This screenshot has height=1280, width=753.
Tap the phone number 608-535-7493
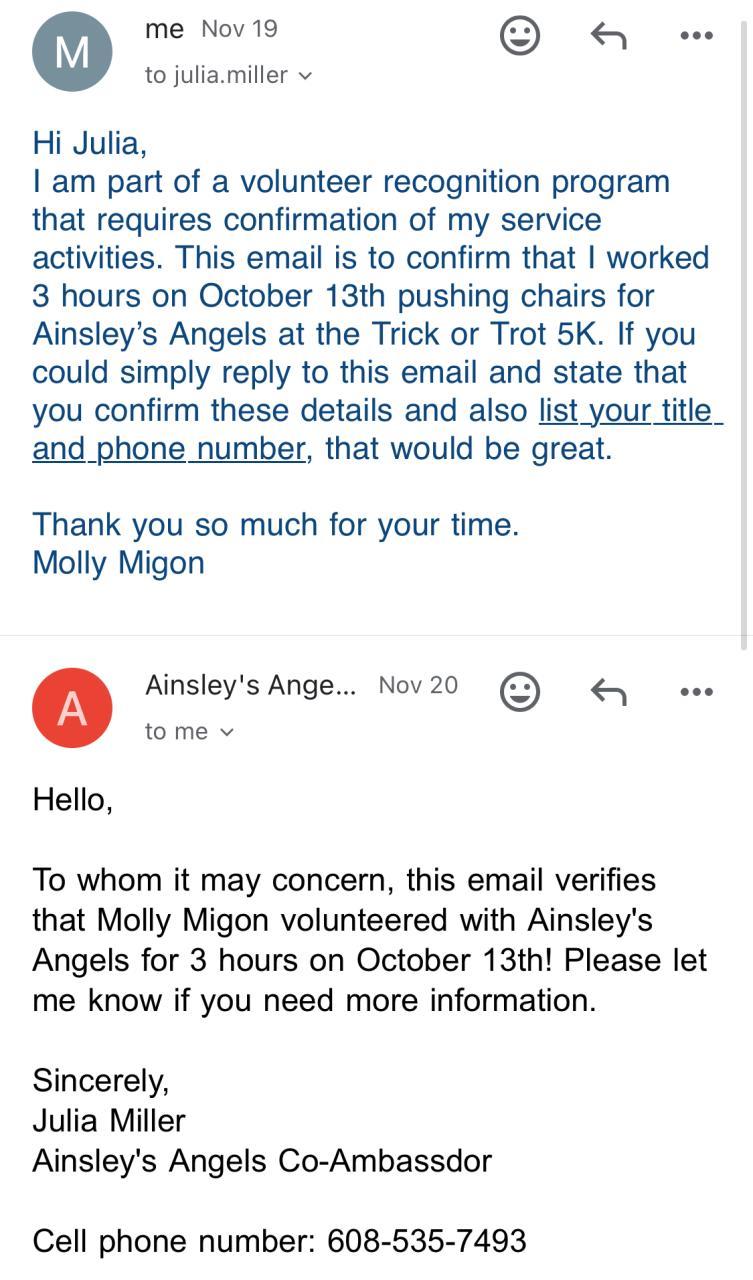tap(427, 1241)
